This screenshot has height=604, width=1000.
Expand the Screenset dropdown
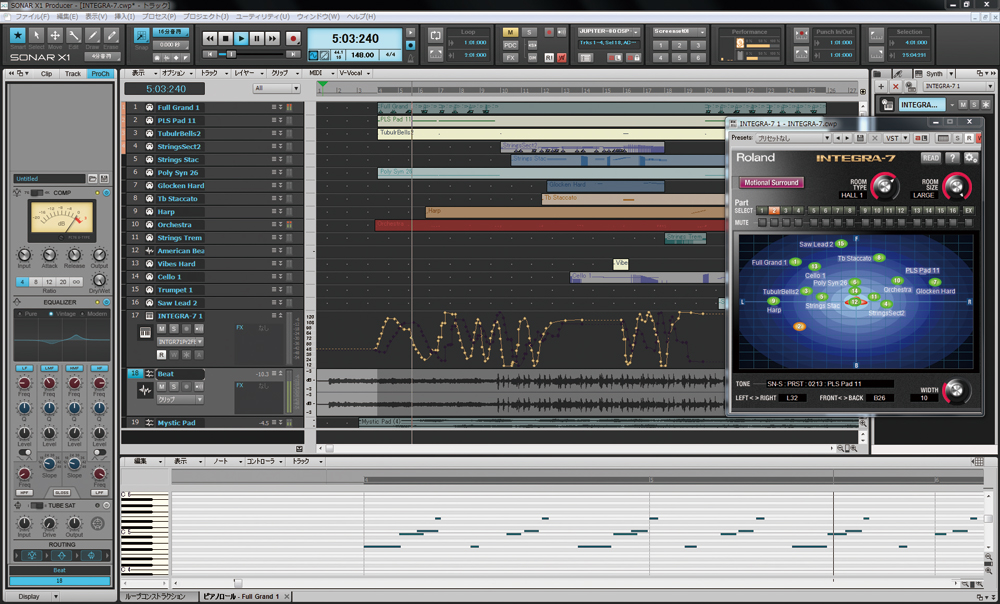tap(703, 31)
